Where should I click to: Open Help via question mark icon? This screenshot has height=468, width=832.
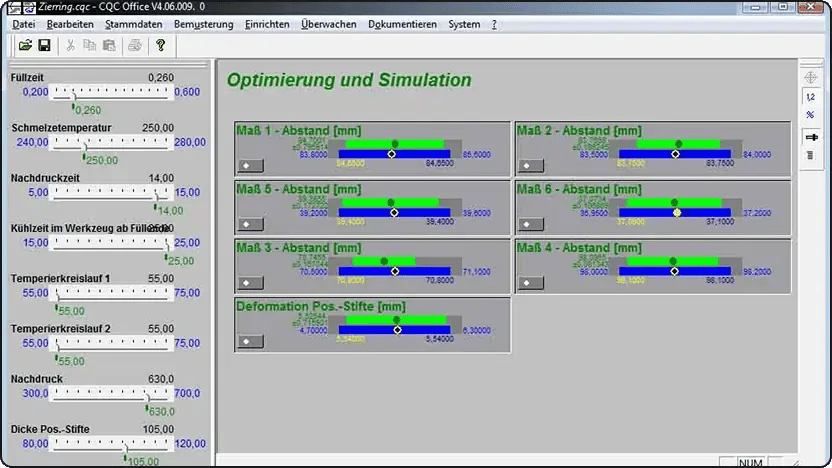pyautogui.click(x=160, y=46)
